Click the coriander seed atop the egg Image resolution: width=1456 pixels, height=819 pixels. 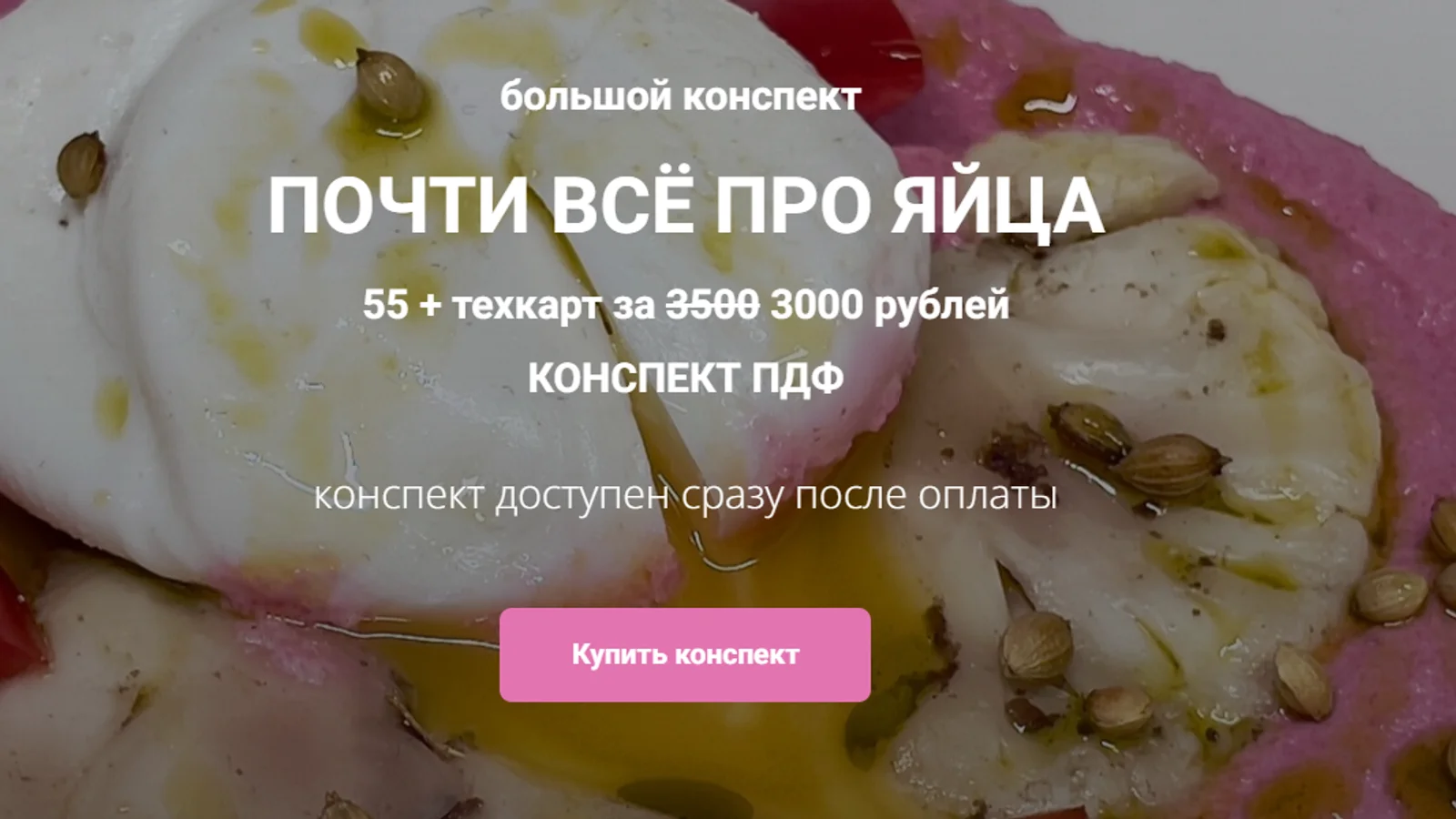[389, 85]
